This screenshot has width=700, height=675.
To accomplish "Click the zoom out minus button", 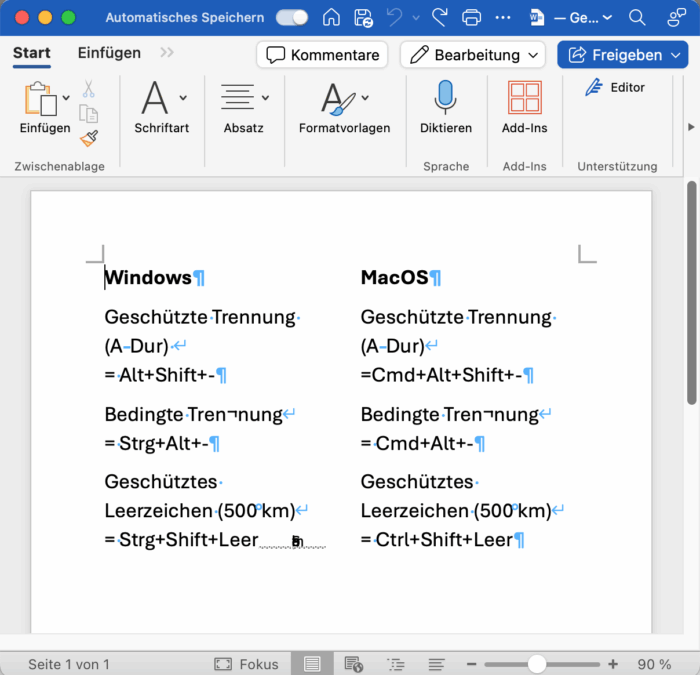I will (471, 664).
